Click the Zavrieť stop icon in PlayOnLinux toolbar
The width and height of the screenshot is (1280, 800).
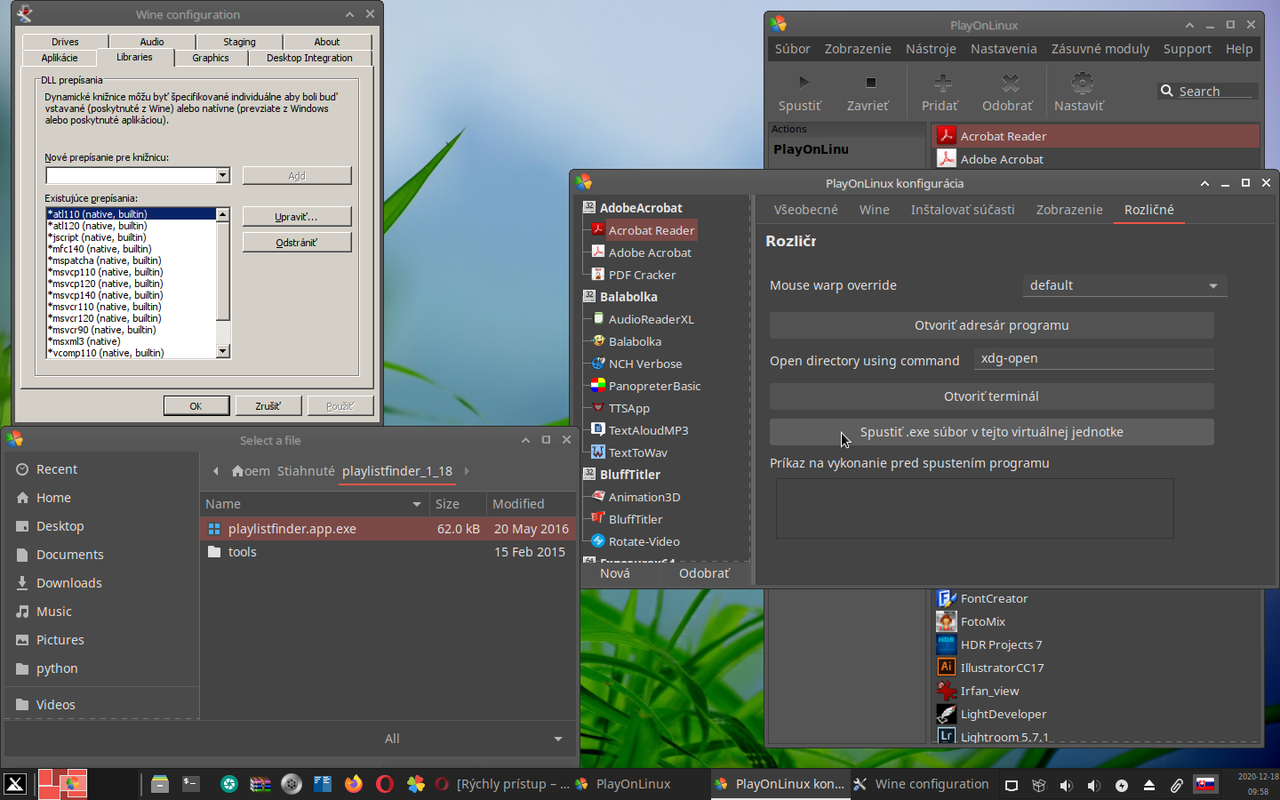tap(870, 82)
